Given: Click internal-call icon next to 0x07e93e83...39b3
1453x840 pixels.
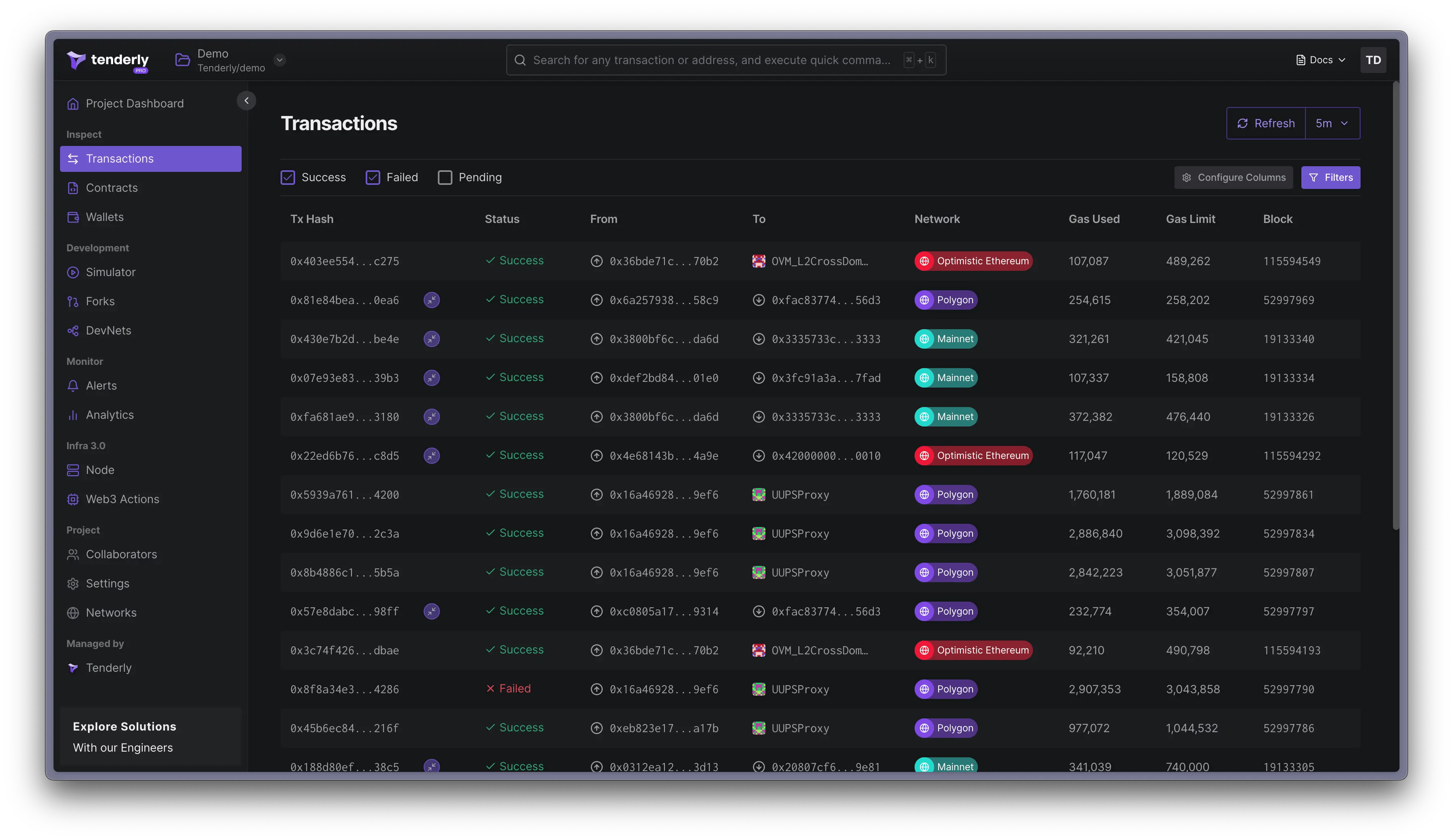Looking at the screenshot, I should (431, 377).
